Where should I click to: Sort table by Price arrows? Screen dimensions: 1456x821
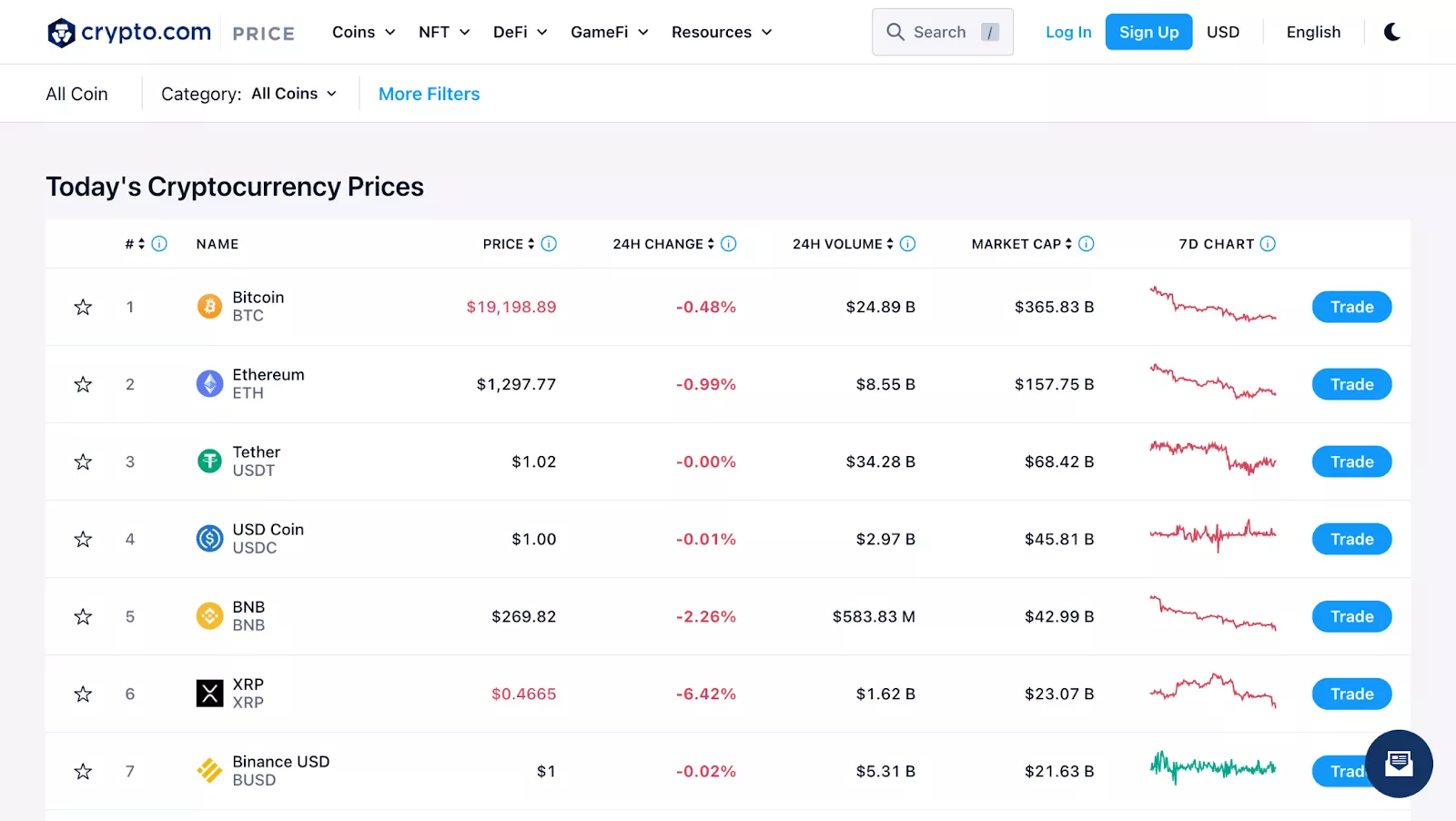tap(531, 244)
